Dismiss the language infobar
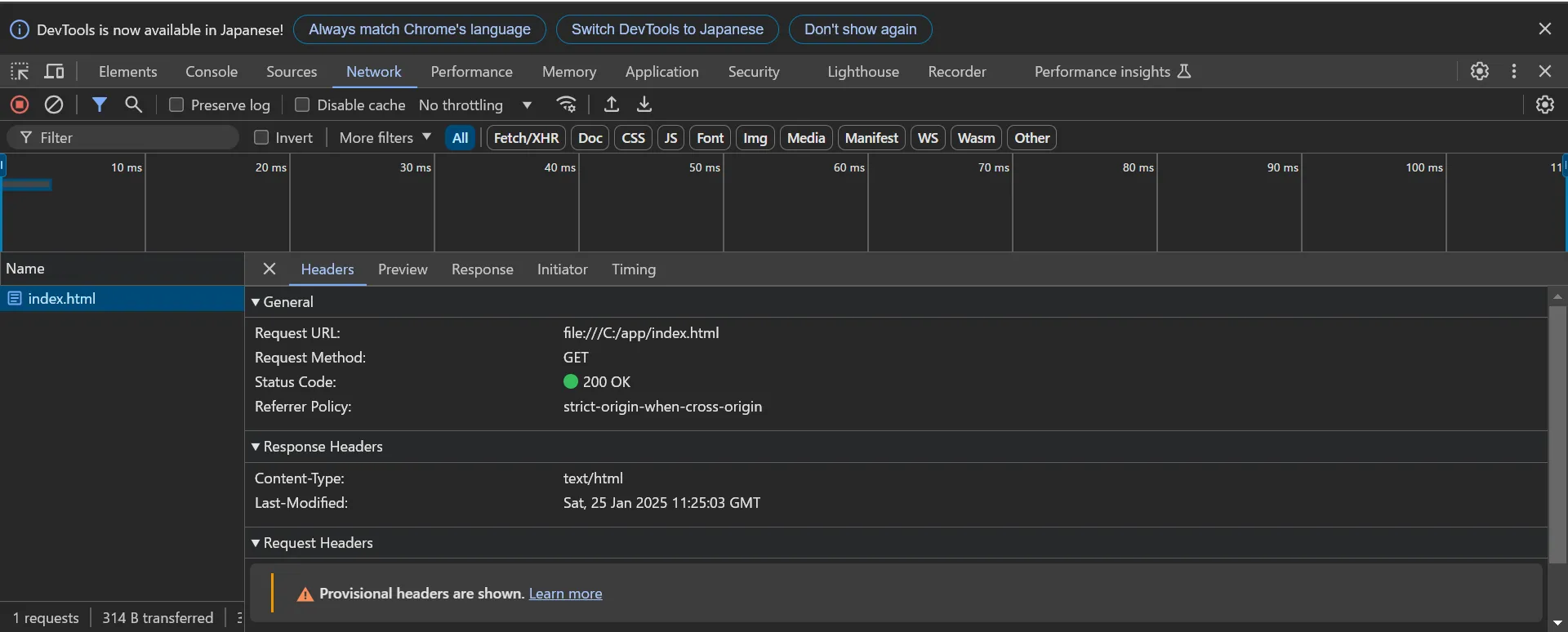The width and height of the screenshot is (1568, 632). click(x=1545, y=29)
